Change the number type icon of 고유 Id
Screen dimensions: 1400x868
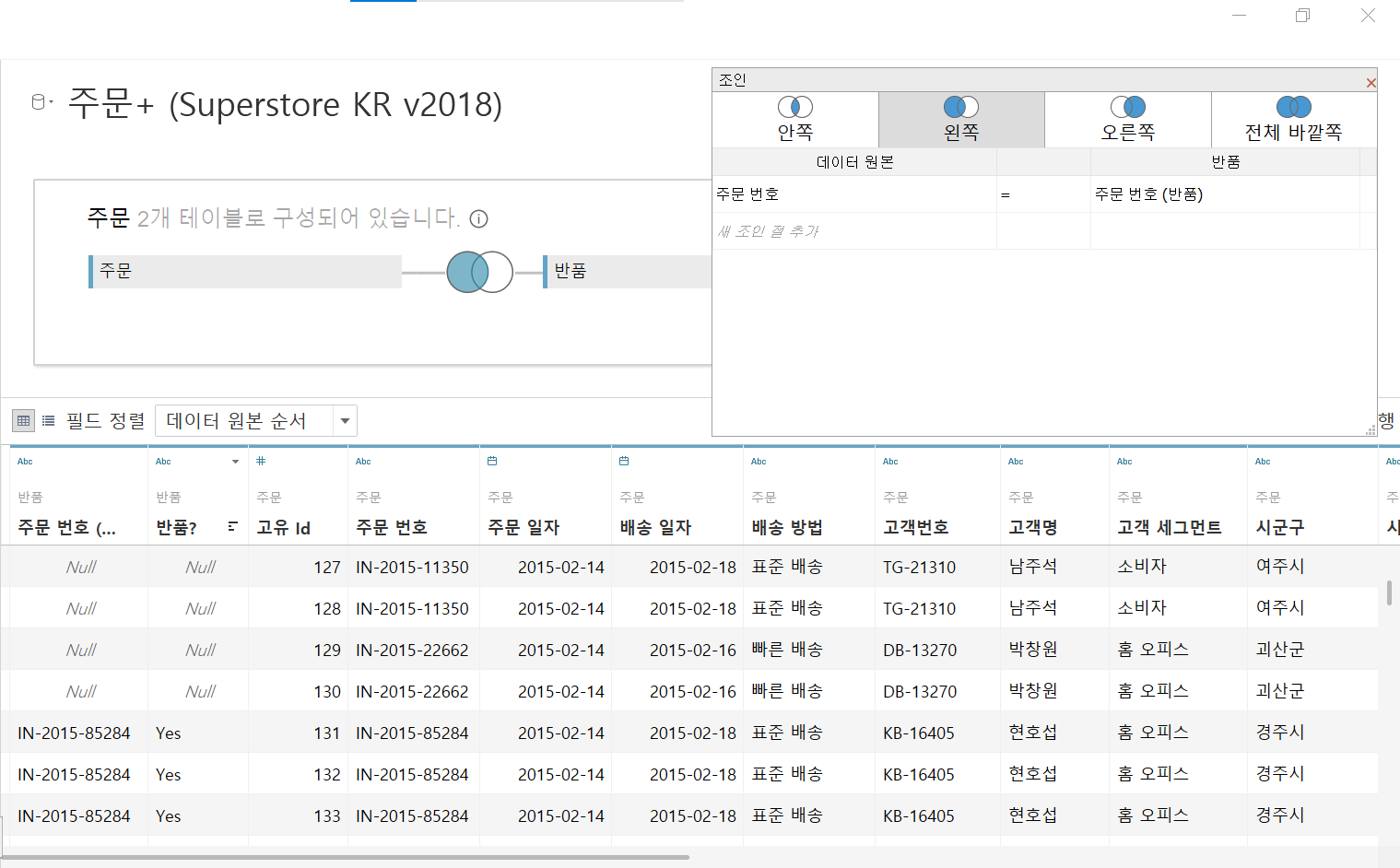(261, 461)
